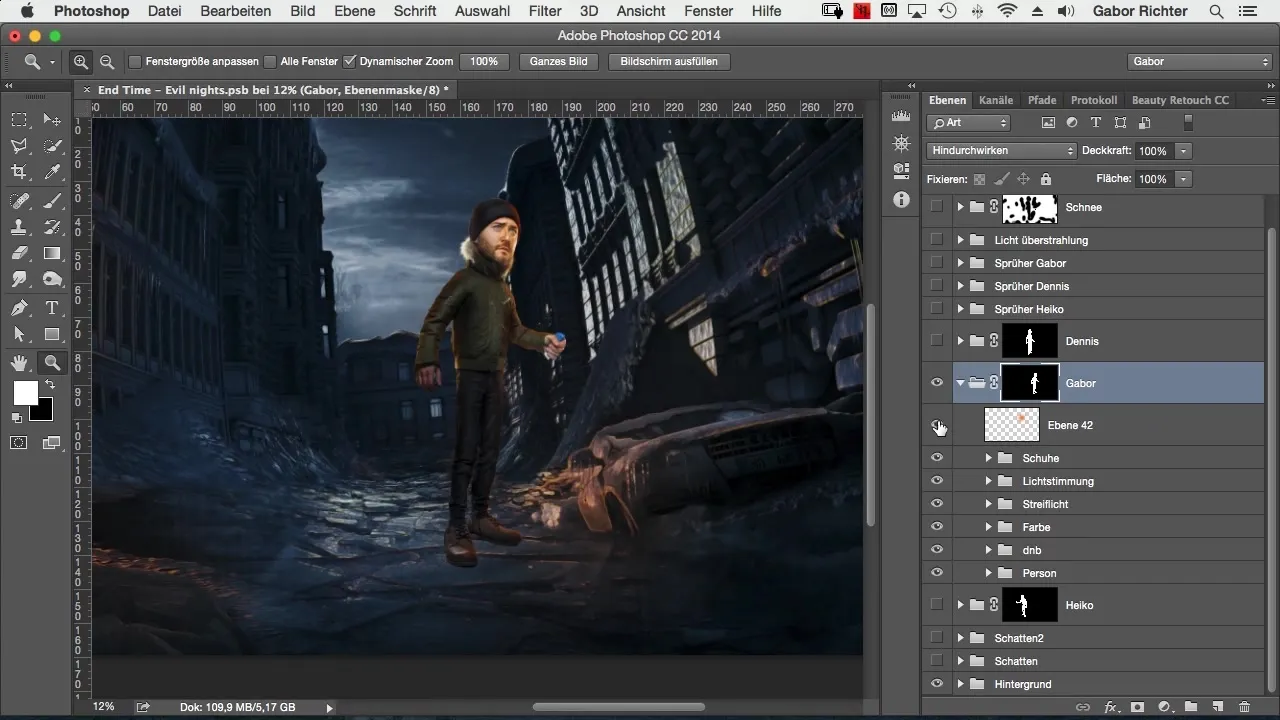Open the Ebene menu
This screenshot has height=720, width=1280.
[355, 11]
